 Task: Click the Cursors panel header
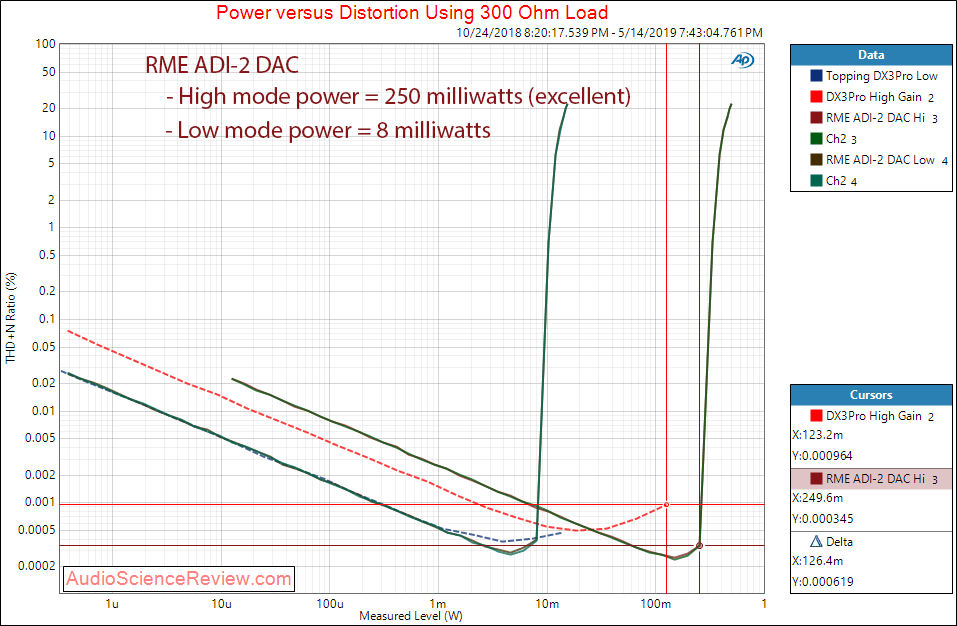point(871,395)
